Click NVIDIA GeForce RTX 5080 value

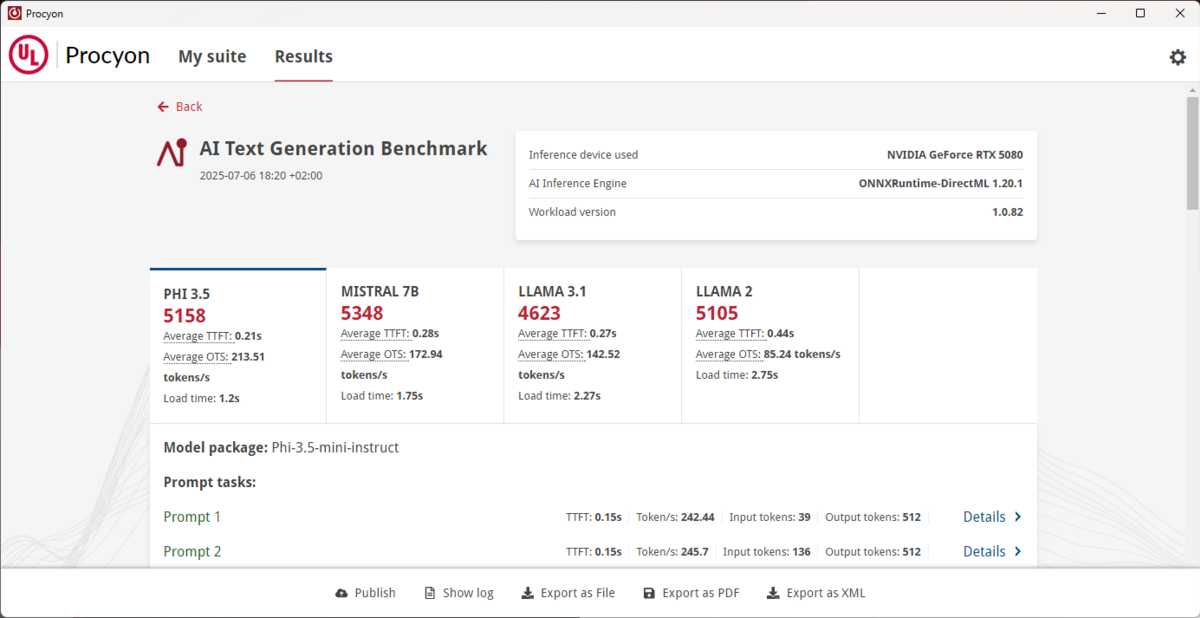point(955,155)
